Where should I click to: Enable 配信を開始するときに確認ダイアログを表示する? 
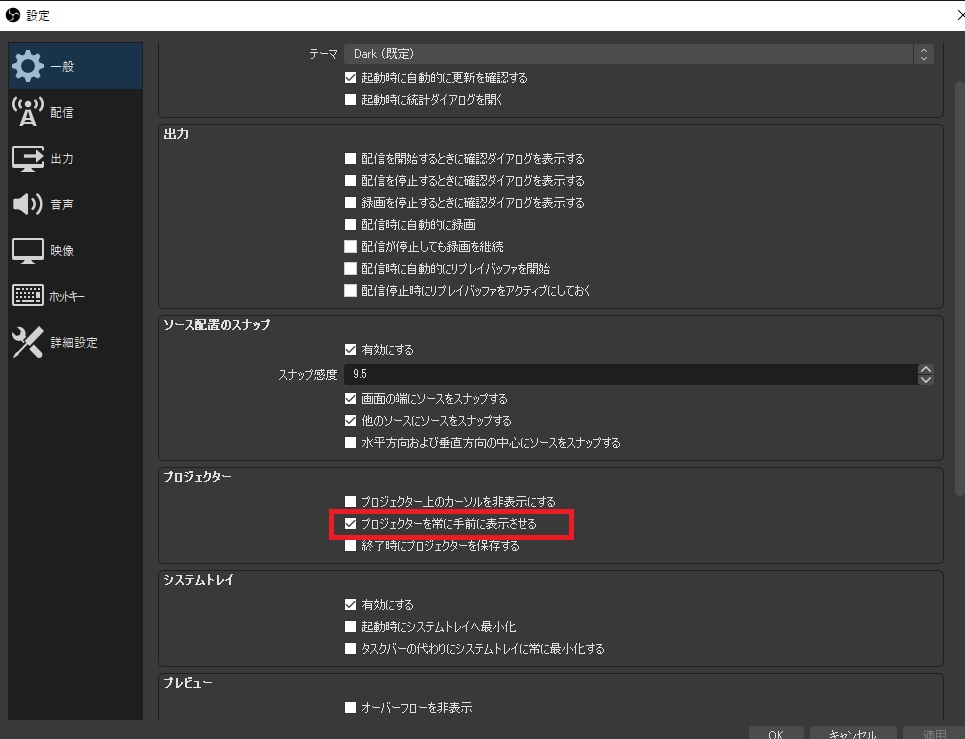click(x=351, y=159)
